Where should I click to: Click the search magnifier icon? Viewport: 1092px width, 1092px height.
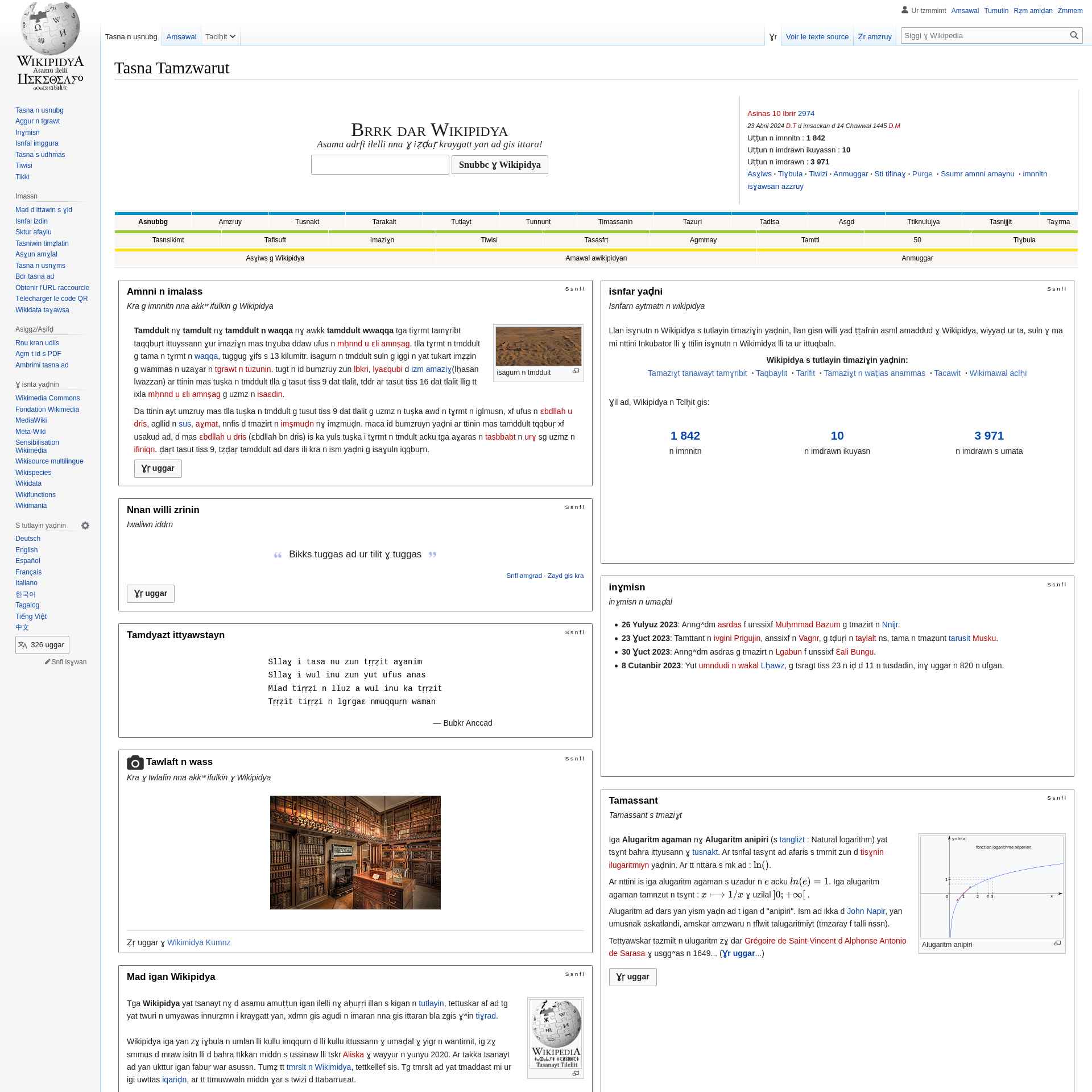tap(1074, 35)
